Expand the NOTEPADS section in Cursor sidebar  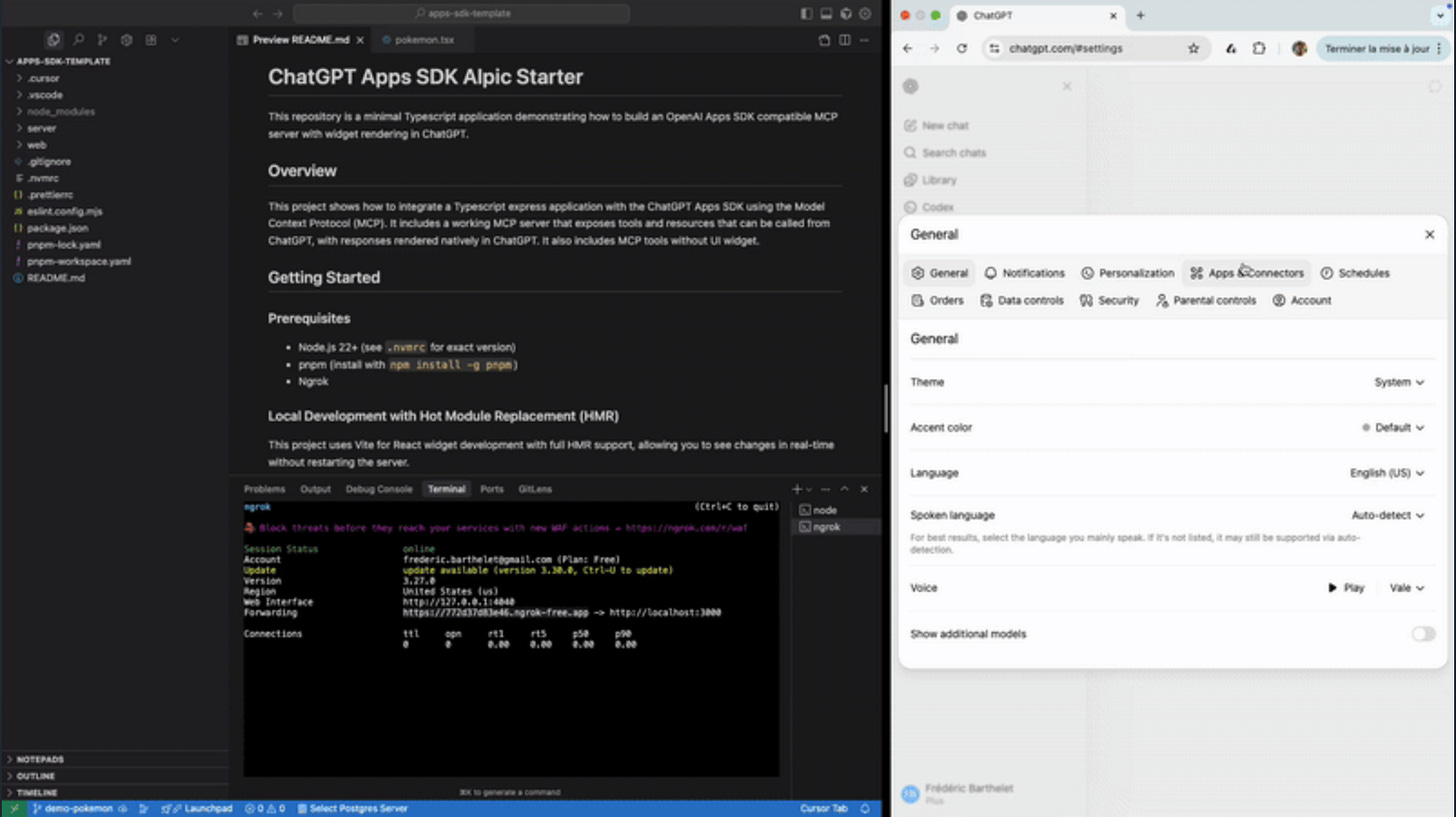click(x=40, y=759)
